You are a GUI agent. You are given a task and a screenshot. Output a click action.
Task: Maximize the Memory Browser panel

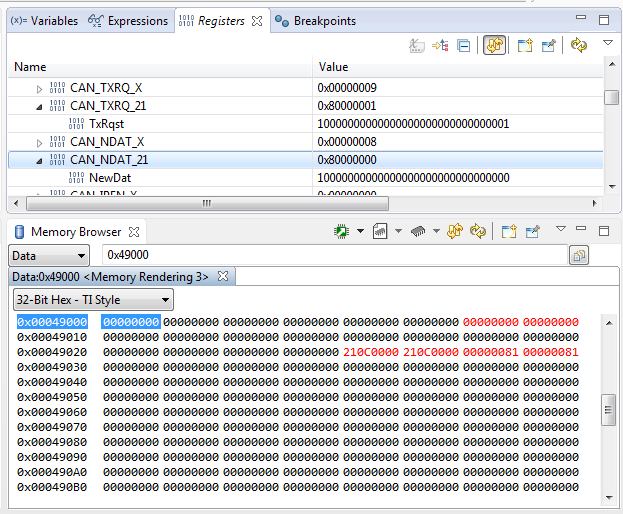(604, 231)
